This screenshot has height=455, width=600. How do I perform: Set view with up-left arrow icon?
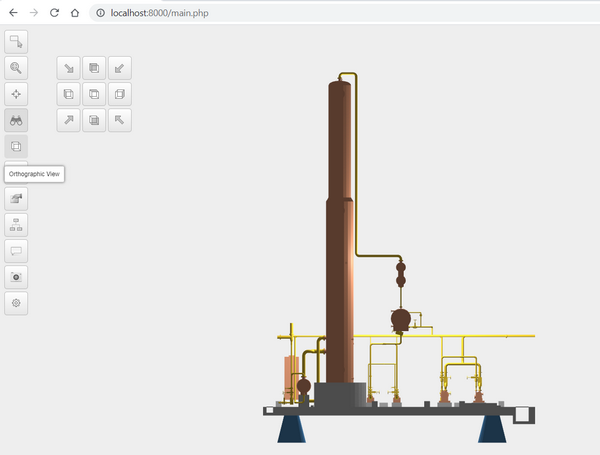click(120, 120)
